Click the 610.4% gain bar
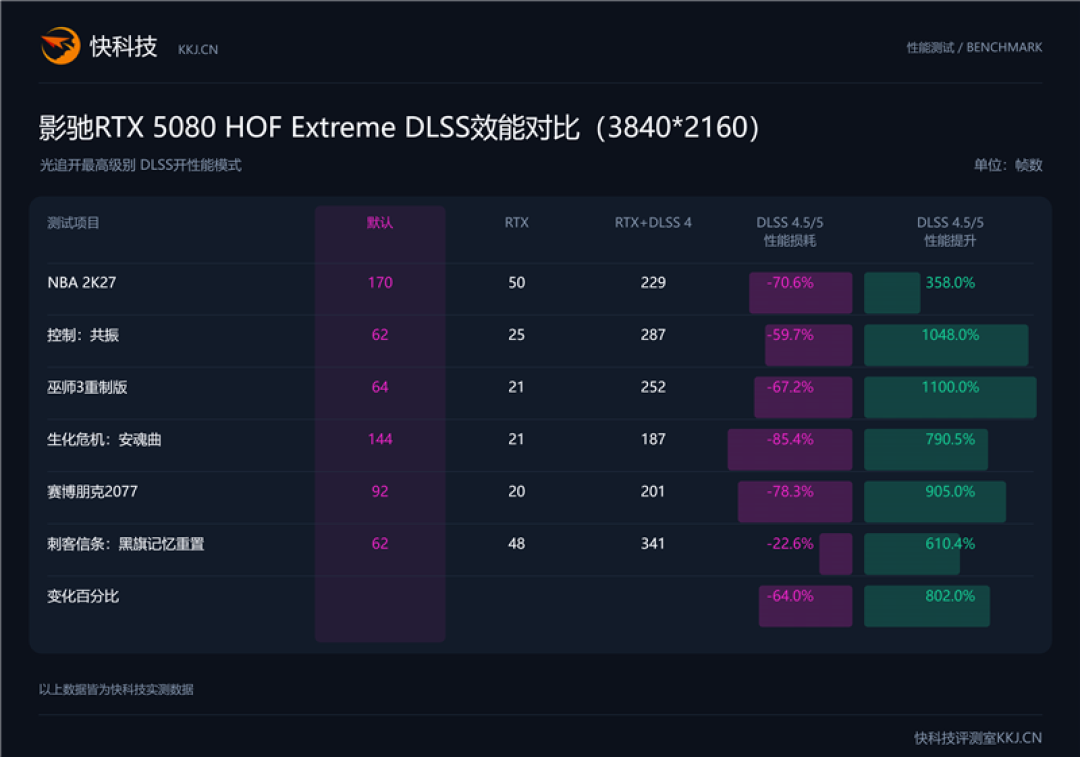Viewport: 1080px width, 757px height. (x=912, y=554)
